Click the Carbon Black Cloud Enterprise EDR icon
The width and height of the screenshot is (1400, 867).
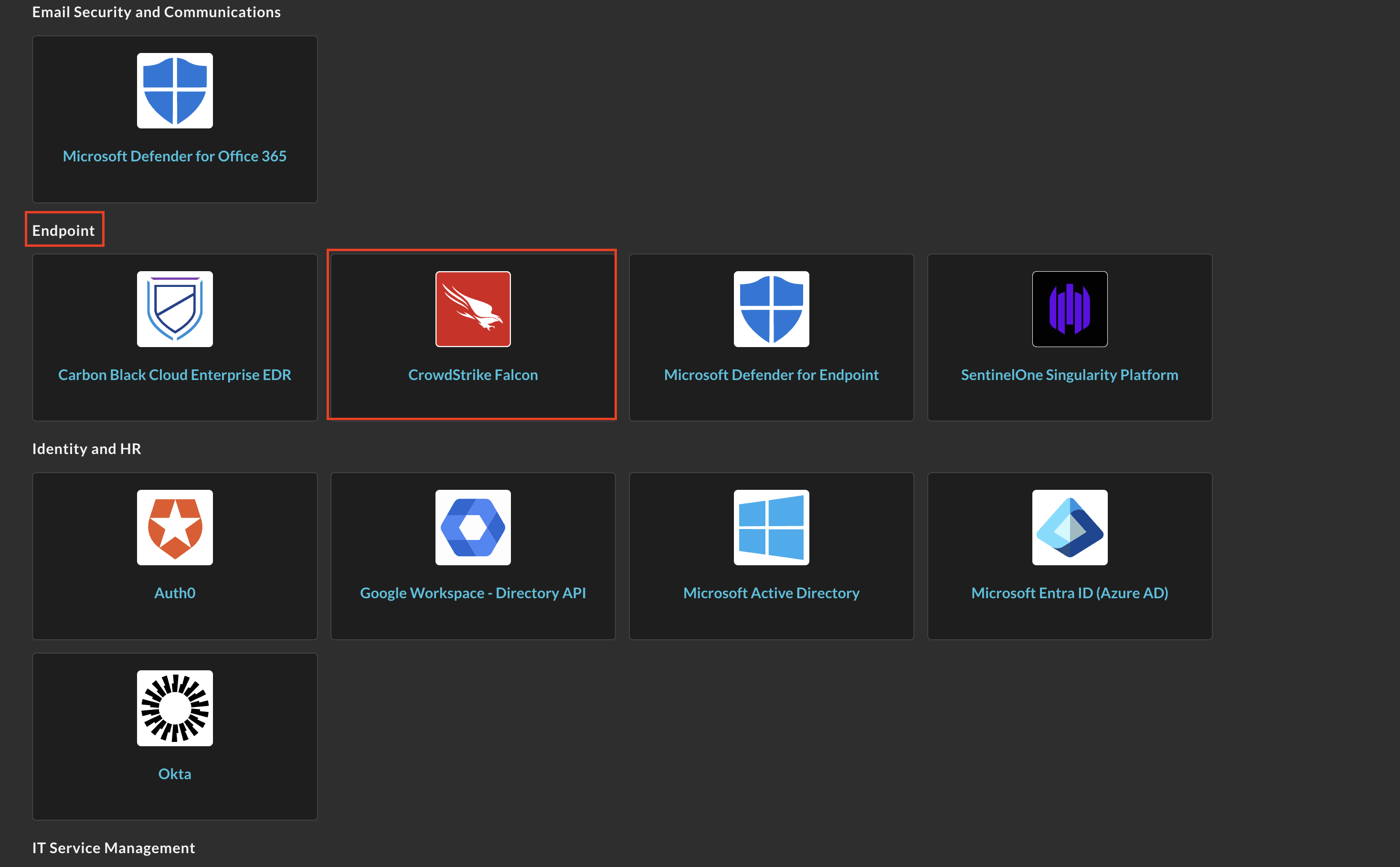click(x=175, y=309)
